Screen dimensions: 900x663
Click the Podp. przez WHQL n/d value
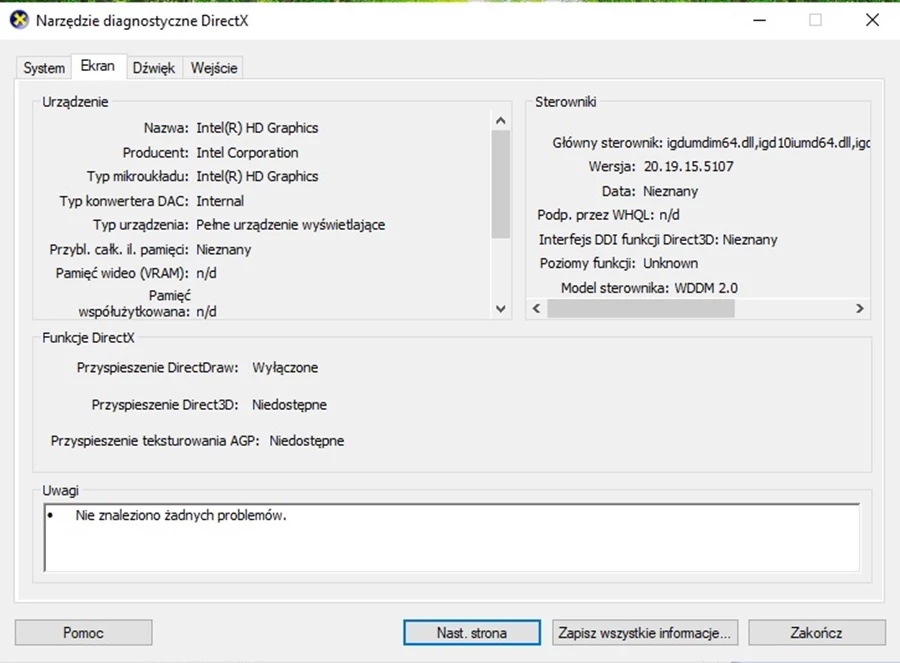pyautogui.click(x=669, y=215)
